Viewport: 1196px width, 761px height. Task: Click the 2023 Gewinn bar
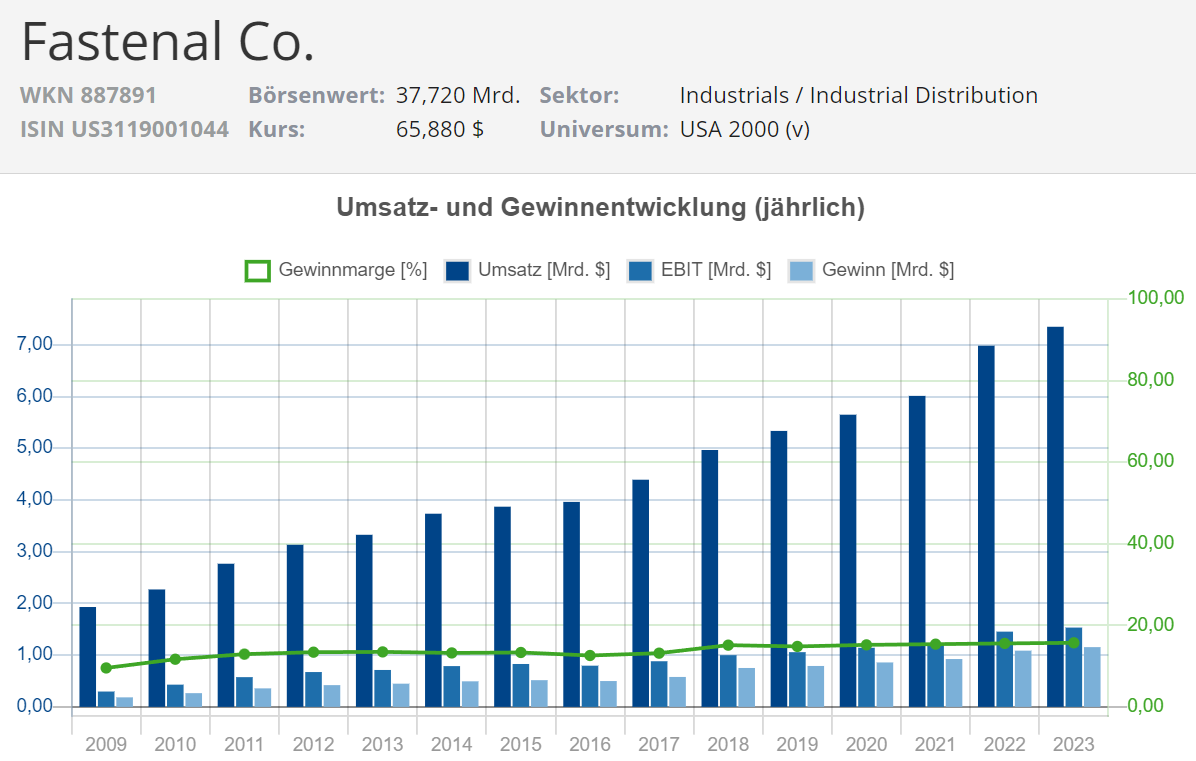click(x=1092, y=677)
